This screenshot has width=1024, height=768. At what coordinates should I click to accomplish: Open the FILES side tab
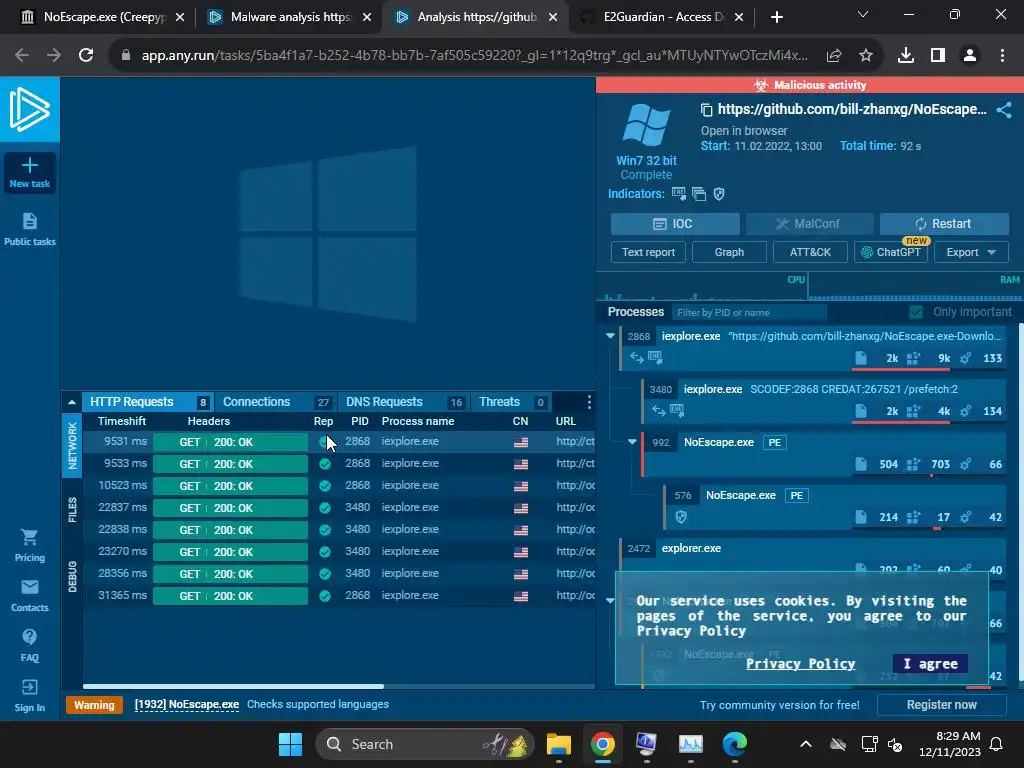coord(72,509)
